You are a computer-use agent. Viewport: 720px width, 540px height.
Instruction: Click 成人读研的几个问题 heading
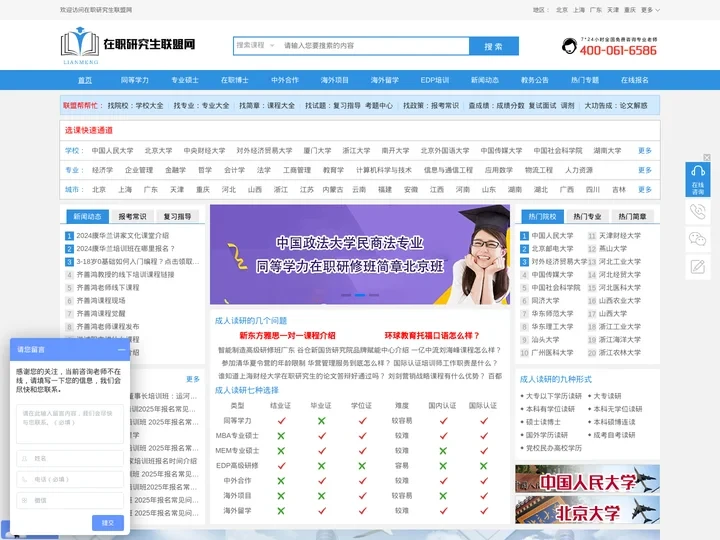(251, 321)
